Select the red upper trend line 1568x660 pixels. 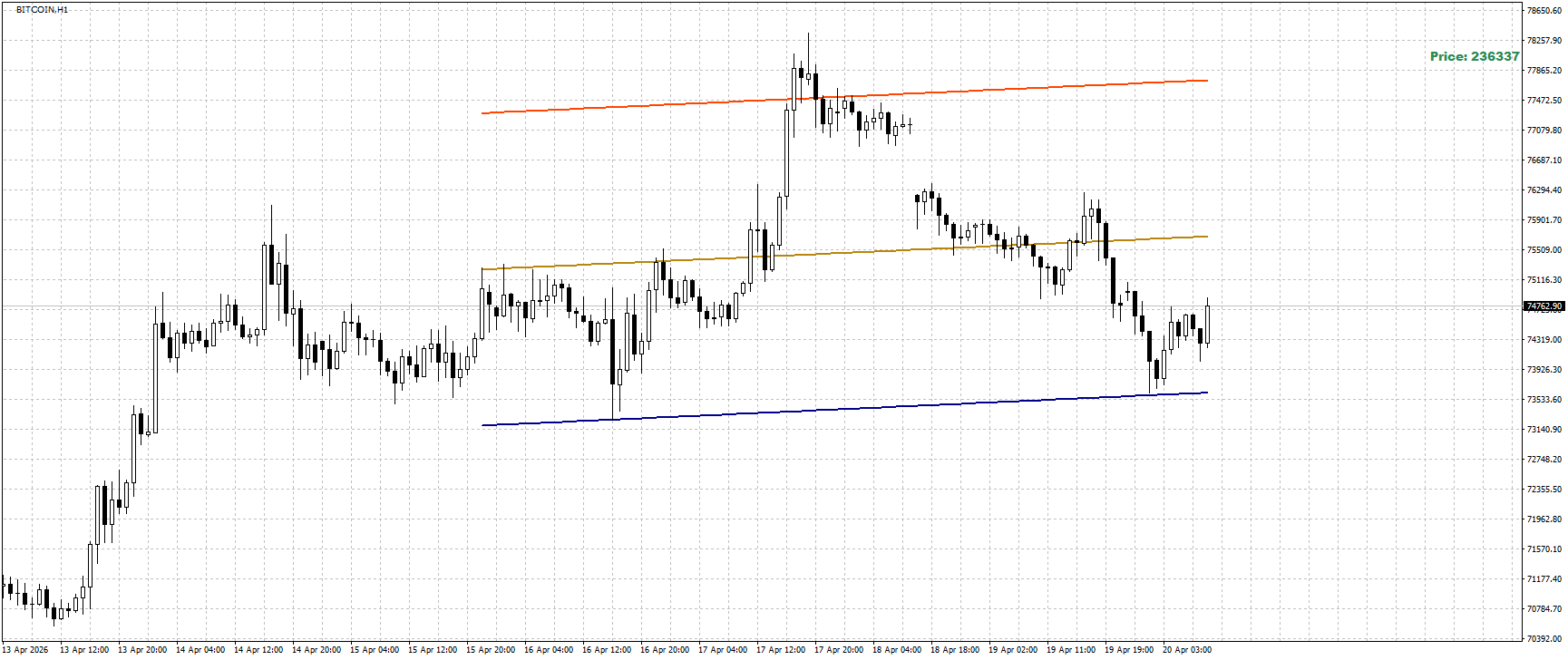(844, 97)
